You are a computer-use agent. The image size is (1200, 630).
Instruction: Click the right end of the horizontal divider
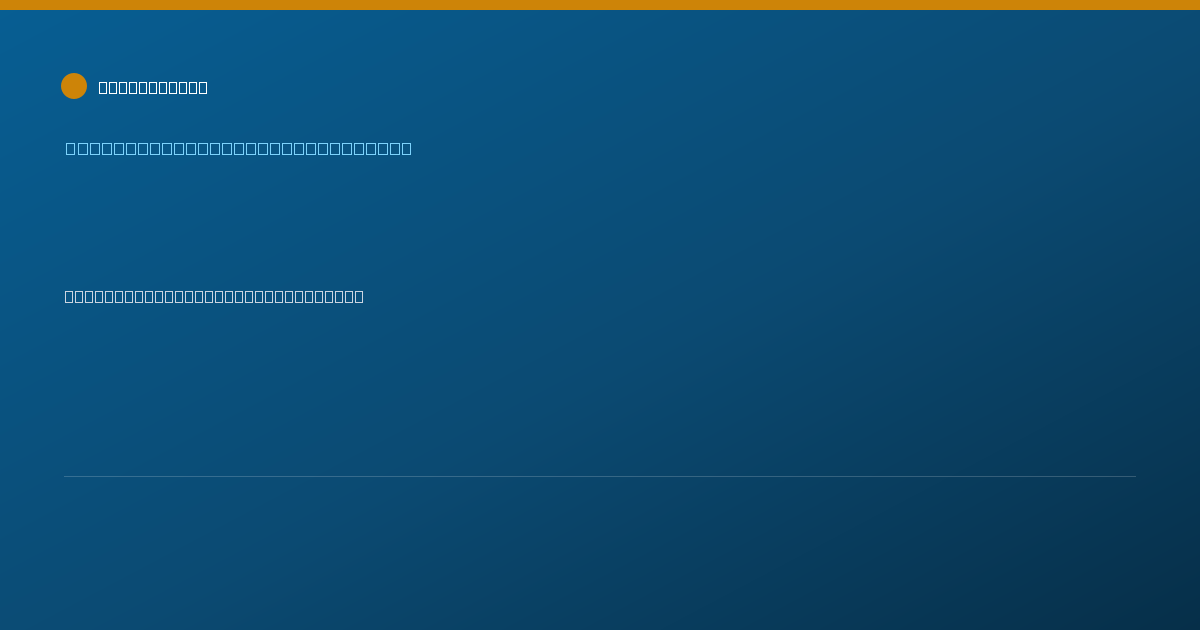(x=1134, y=476)
